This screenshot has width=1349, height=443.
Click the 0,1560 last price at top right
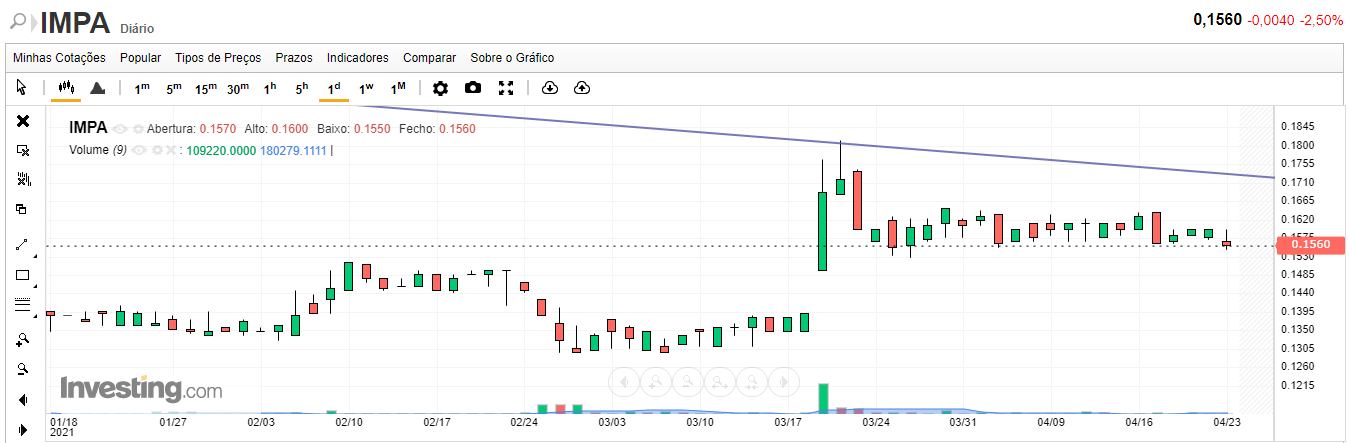(1217, 20)
